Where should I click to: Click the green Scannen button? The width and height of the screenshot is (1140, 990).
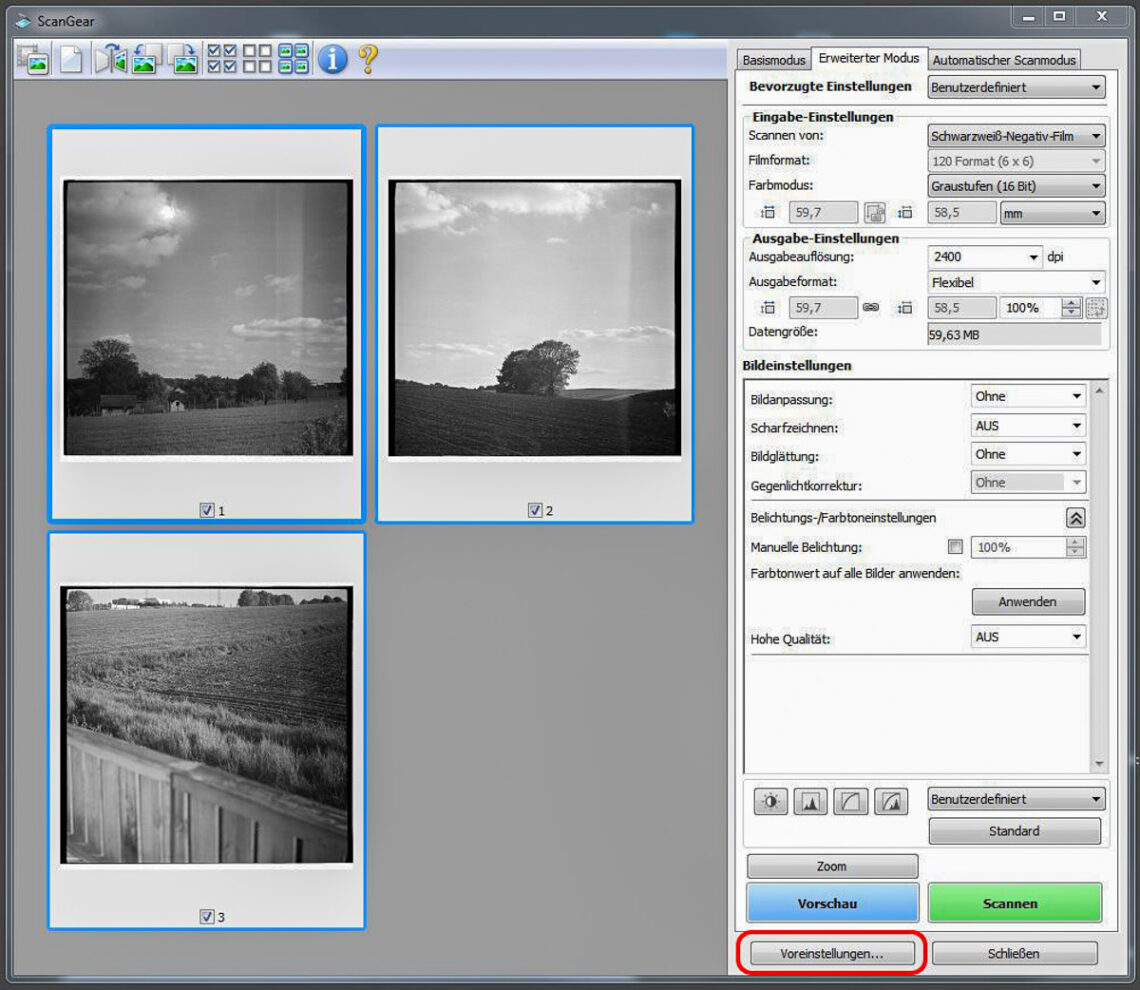(x=1014, y=903)
